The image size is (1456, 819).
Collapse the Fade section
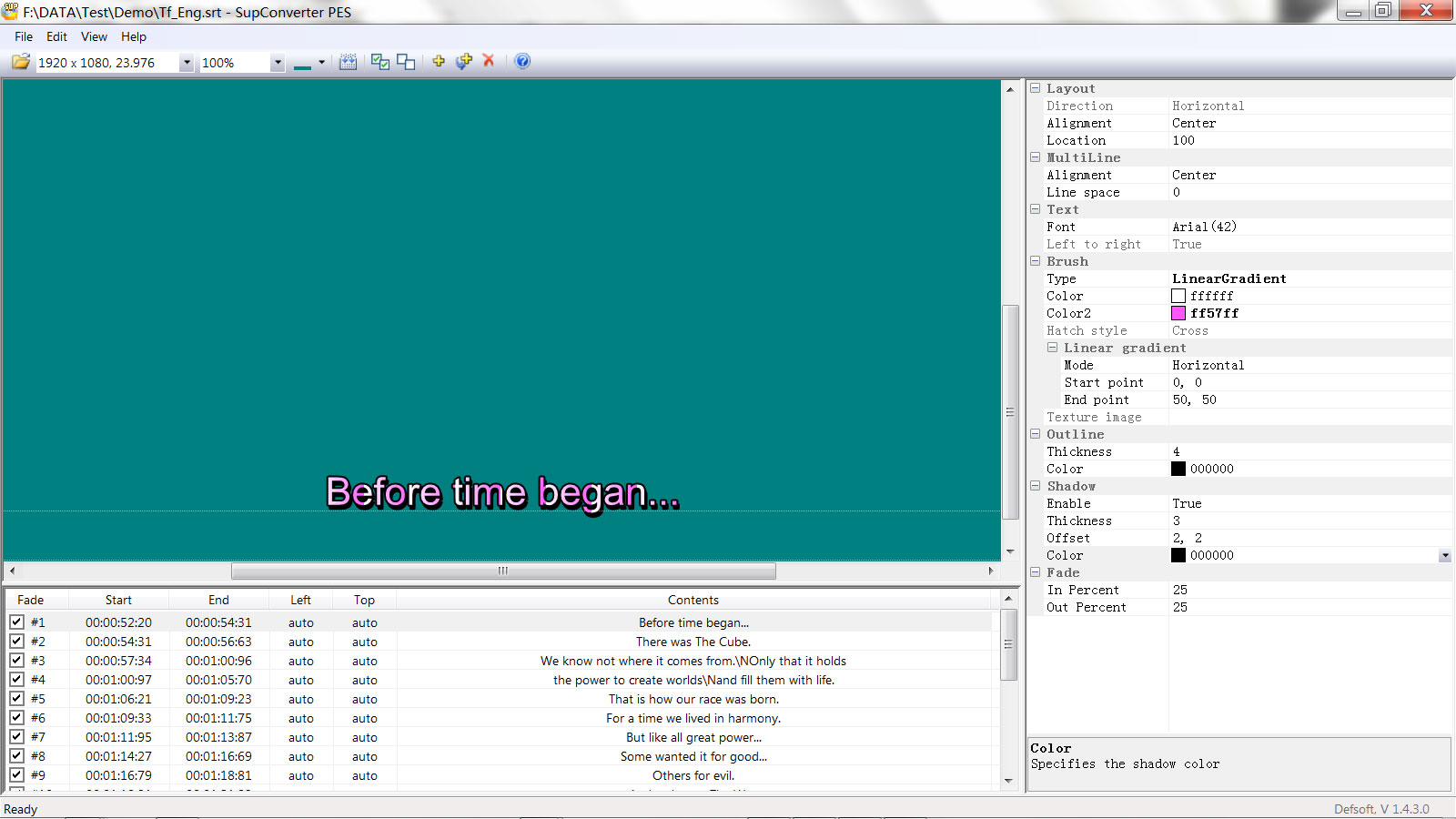point(1035,572)
